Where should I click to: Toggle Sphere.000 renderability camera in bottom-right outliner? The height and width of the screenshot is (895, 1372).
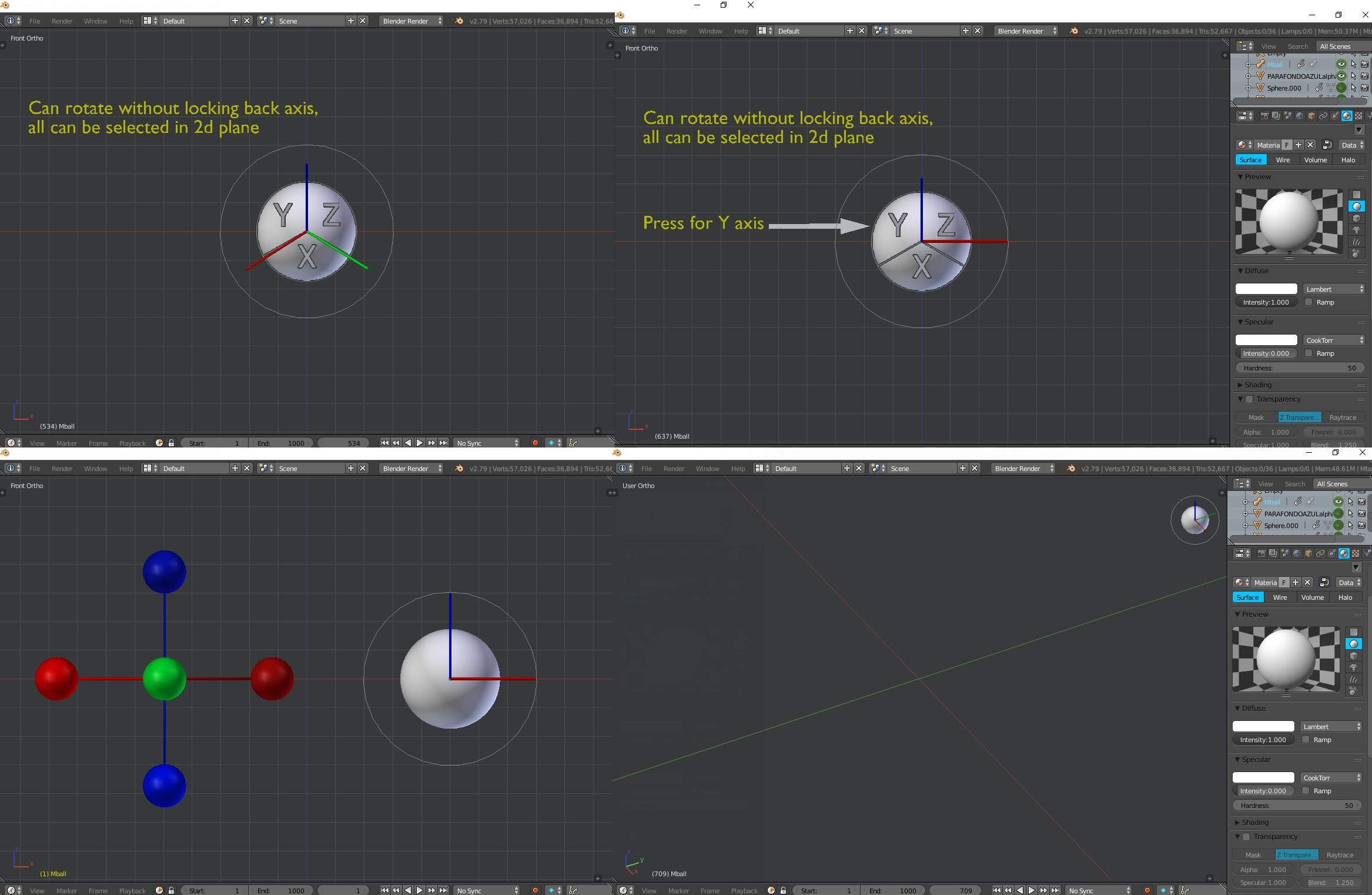pyautogui.click(x=1361, y=525)
